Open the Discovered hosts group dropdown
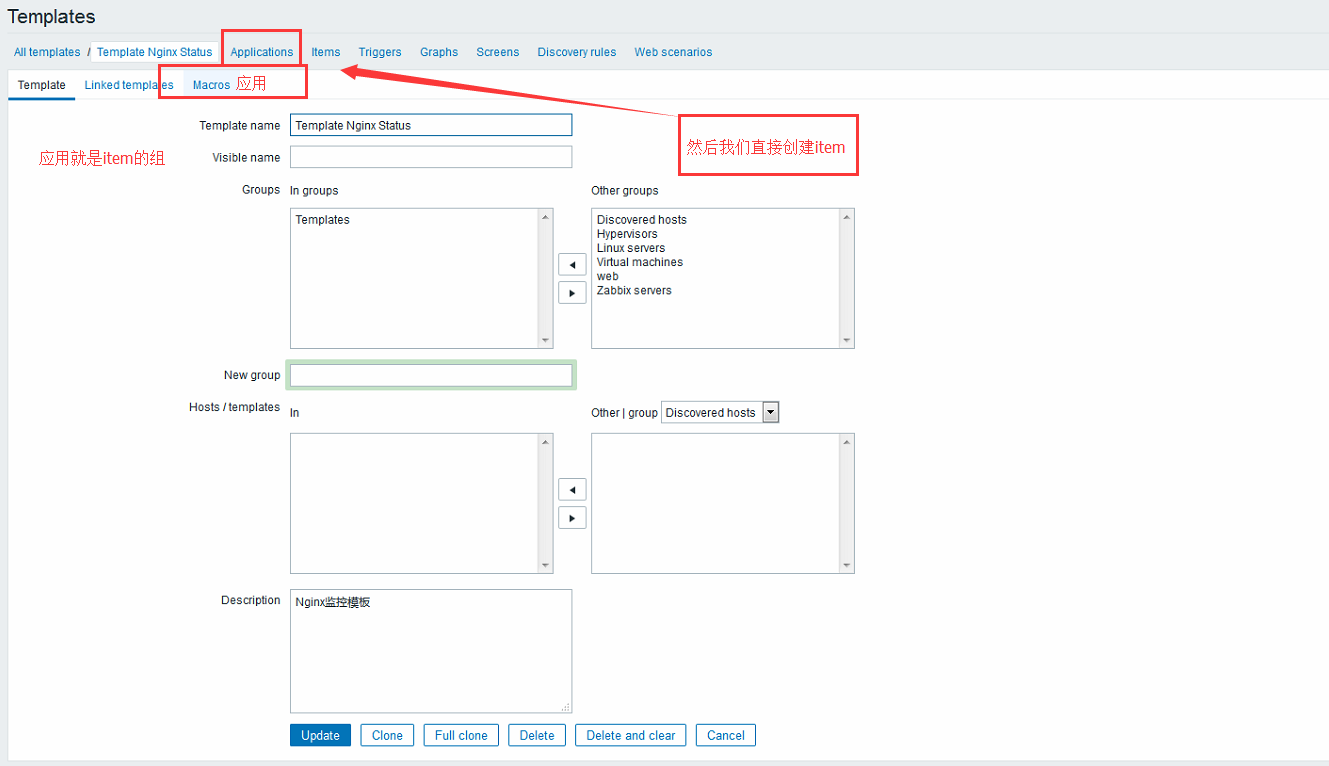1329x766 pixels. coord(720,412)
